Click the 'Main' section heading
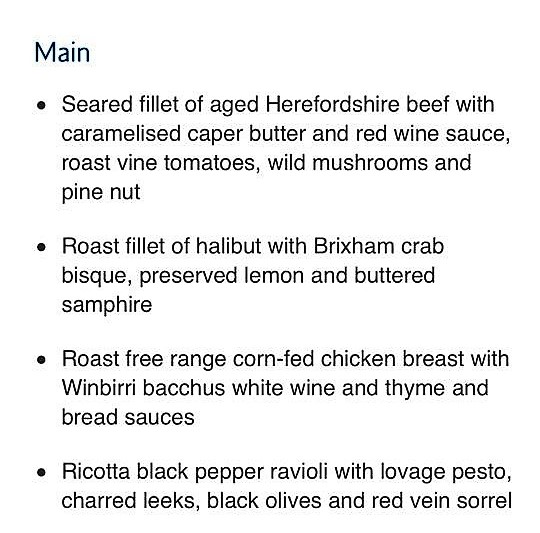This screenshot has width=540, height=533. coord(62,53)
